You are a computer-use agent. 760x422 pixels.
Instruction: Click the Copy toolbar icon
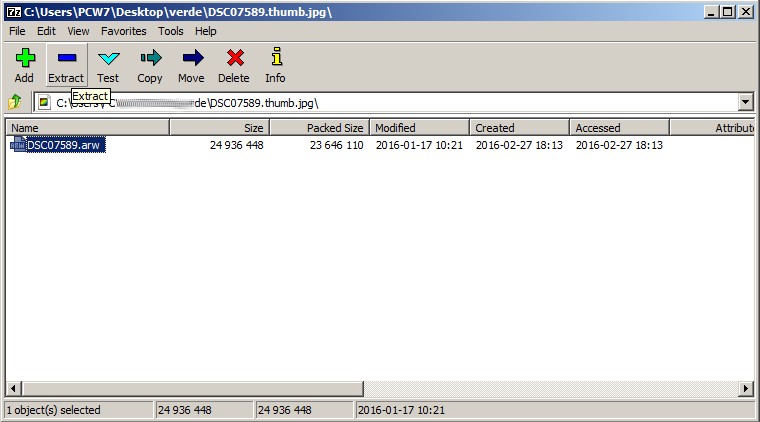(150, 59)
